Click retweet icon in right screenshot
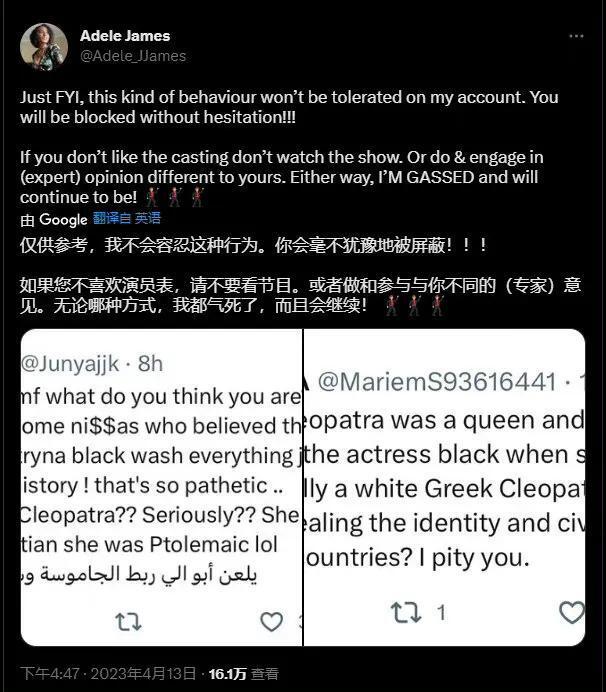 (406, 613)
